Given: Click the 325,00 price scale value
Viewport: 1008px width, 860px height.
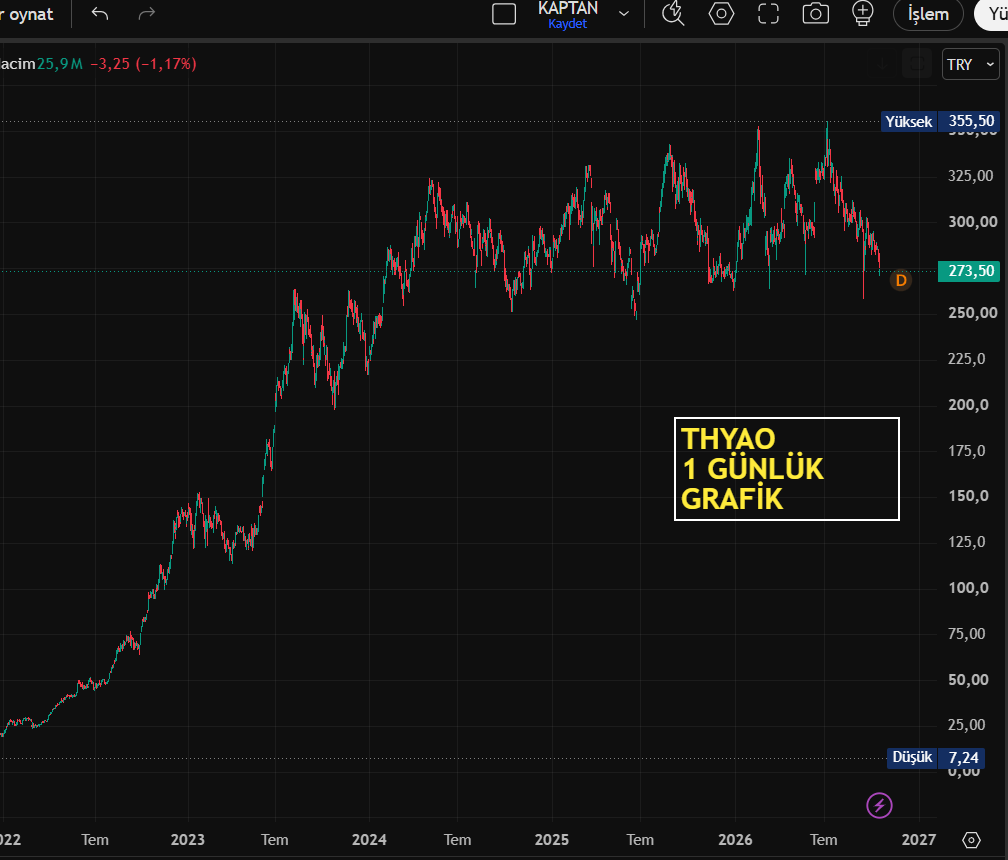Looking at the screenshot, I should (971, 175).
